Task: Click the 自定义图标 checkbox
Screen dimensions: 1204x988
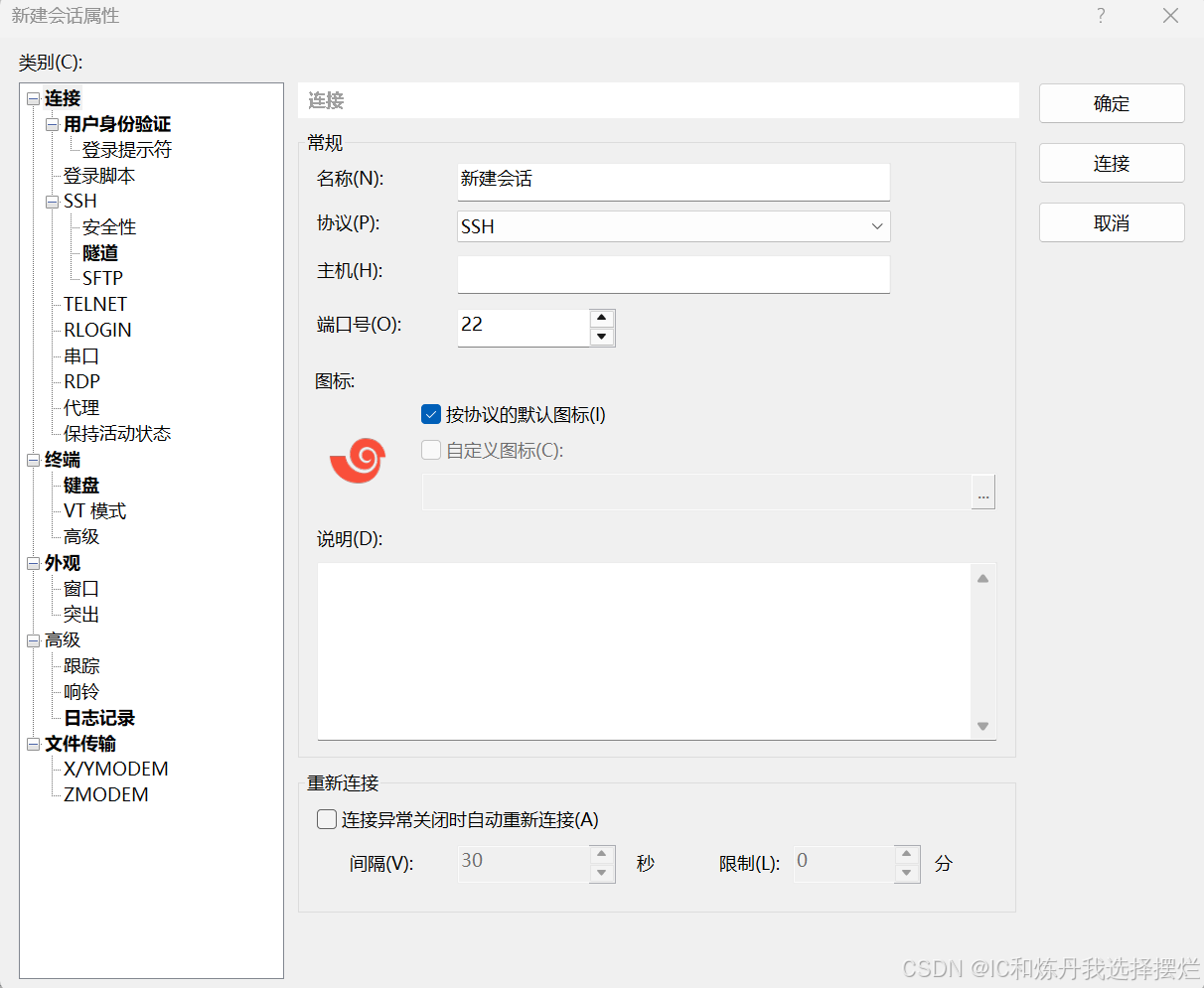Action: (431, 450)
